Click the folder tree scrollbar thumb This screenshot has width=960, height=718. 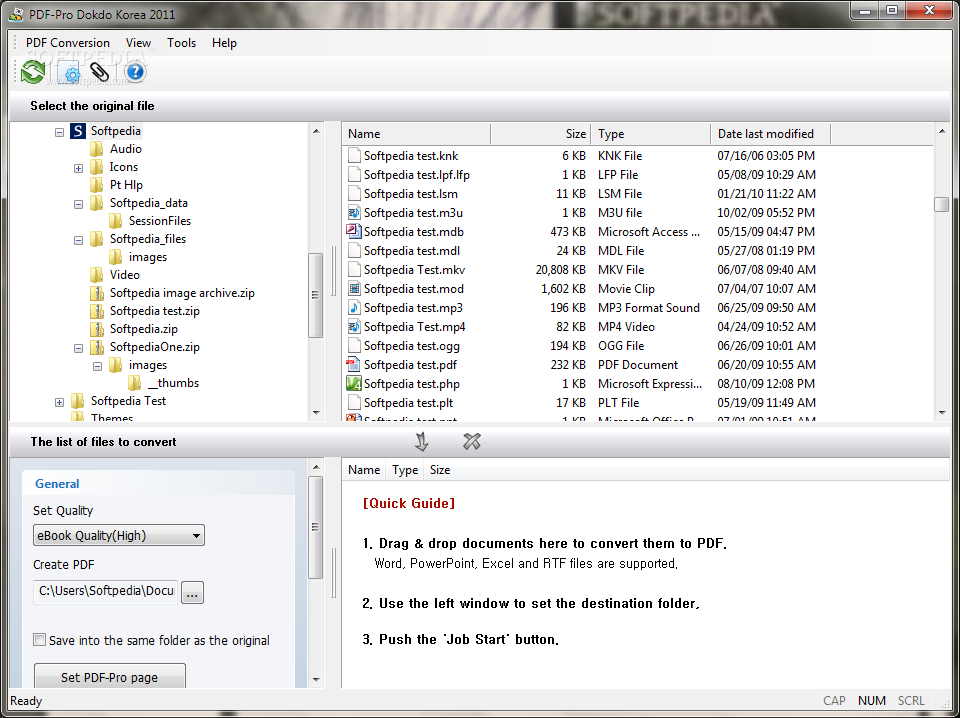pos(316,295)
